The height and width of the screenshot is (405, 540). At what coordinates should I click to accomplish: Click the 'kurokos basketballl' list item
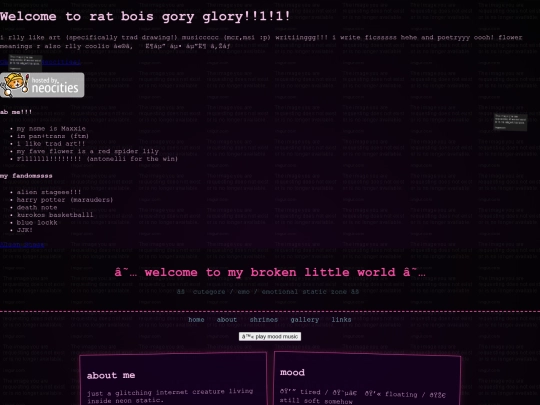[x=55, y=215]
